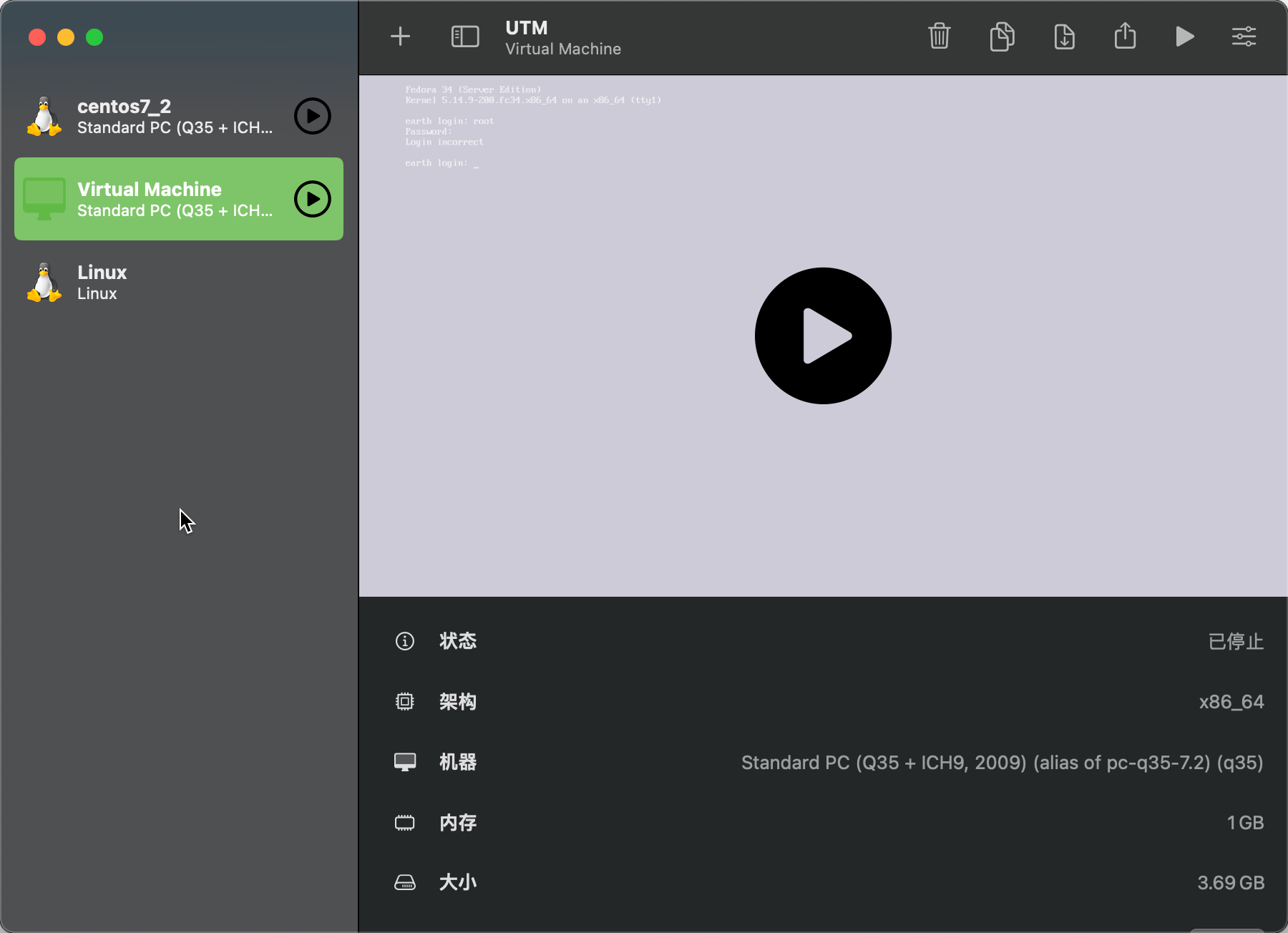Click the 1 GB memory value
This screenshot has width=1288, height=933.
(x=1245, y=823)
